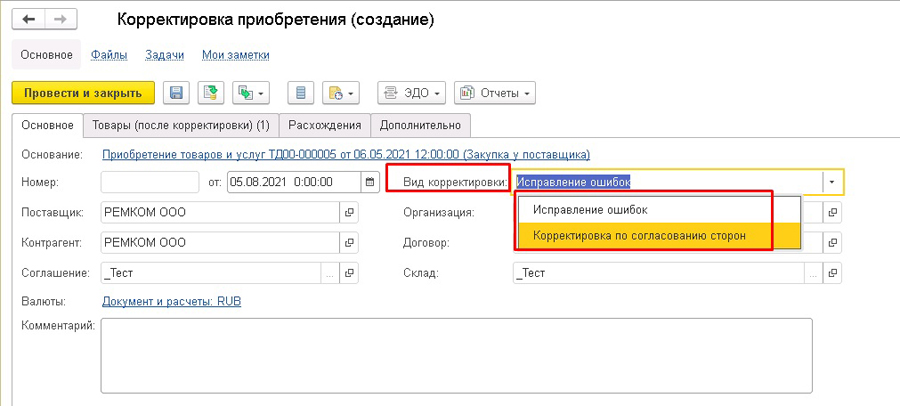Image resolution: width=900 pixels, height=406 pixels.
Task: Switch to Расхождения tab
Action: point(325,125)
